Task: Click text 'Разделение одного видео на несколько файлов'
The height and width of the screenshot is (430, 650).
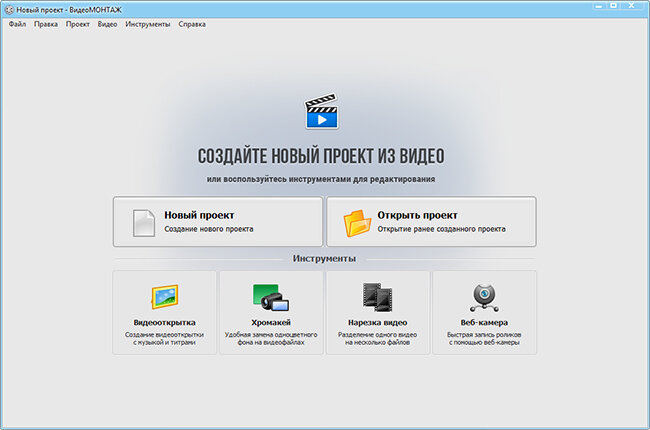Action: coord(378,338)
